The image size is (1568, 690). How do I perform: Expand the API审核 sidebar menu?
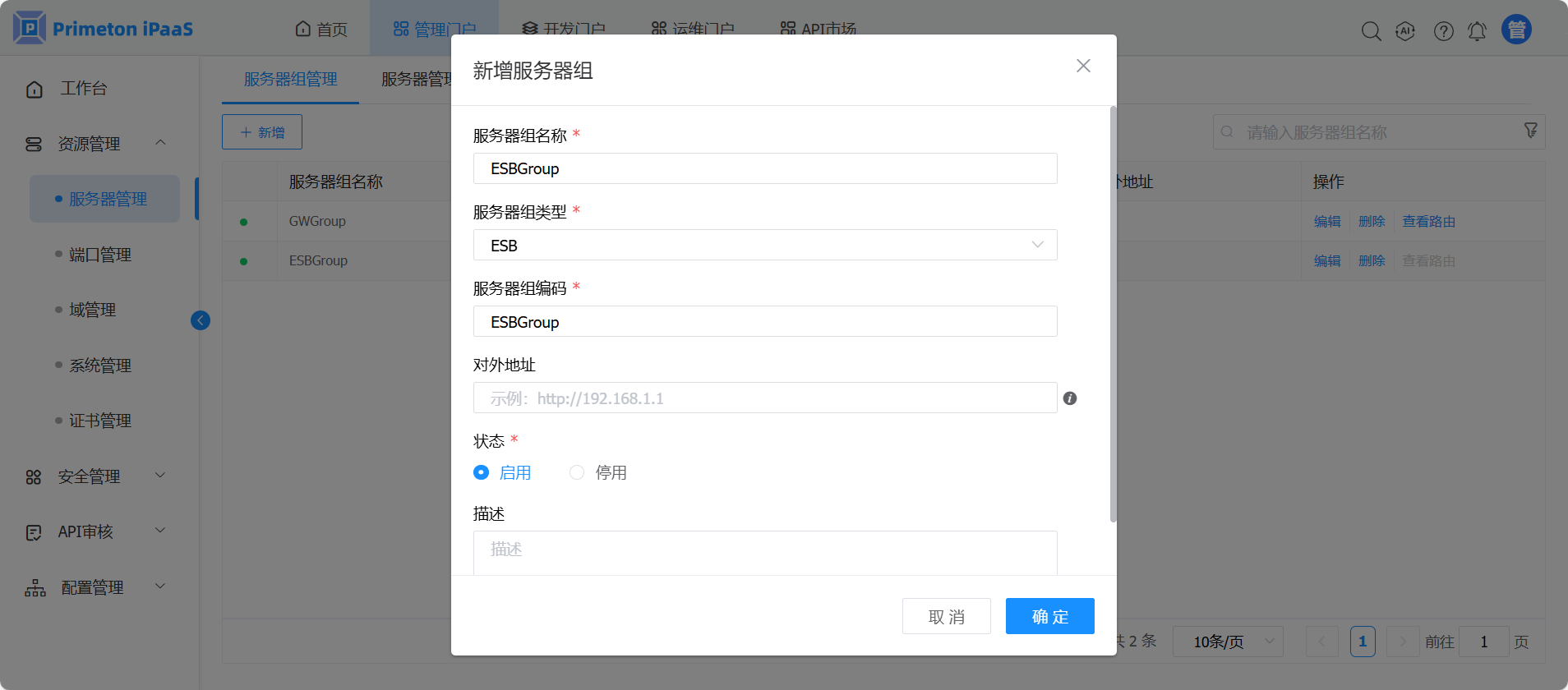(x=96, y=531)
